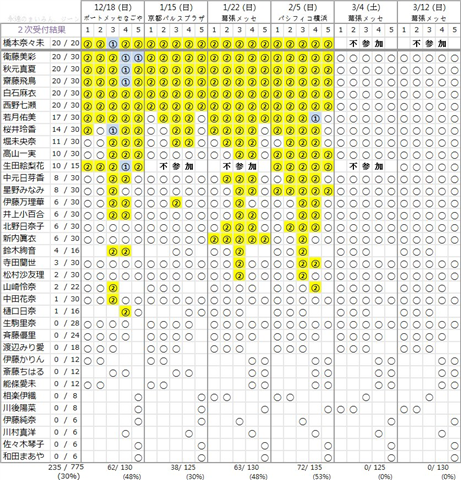The image size is (461, 480).
Task: Select the 渡辺みり愛 row name
Action: 23,347
